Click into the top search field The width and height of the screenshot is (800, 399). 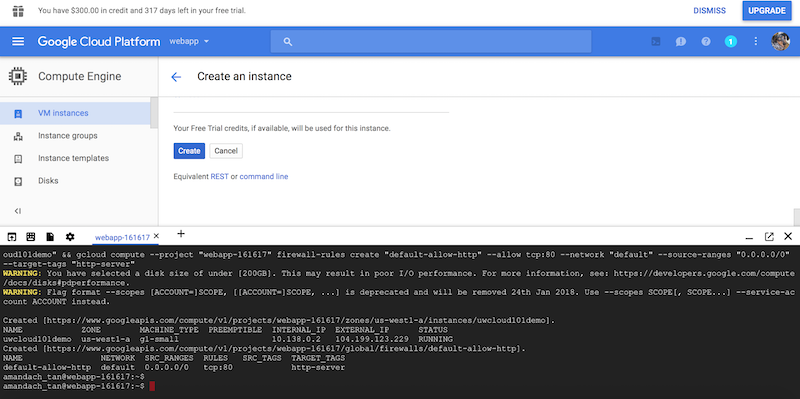click(431, 41)
